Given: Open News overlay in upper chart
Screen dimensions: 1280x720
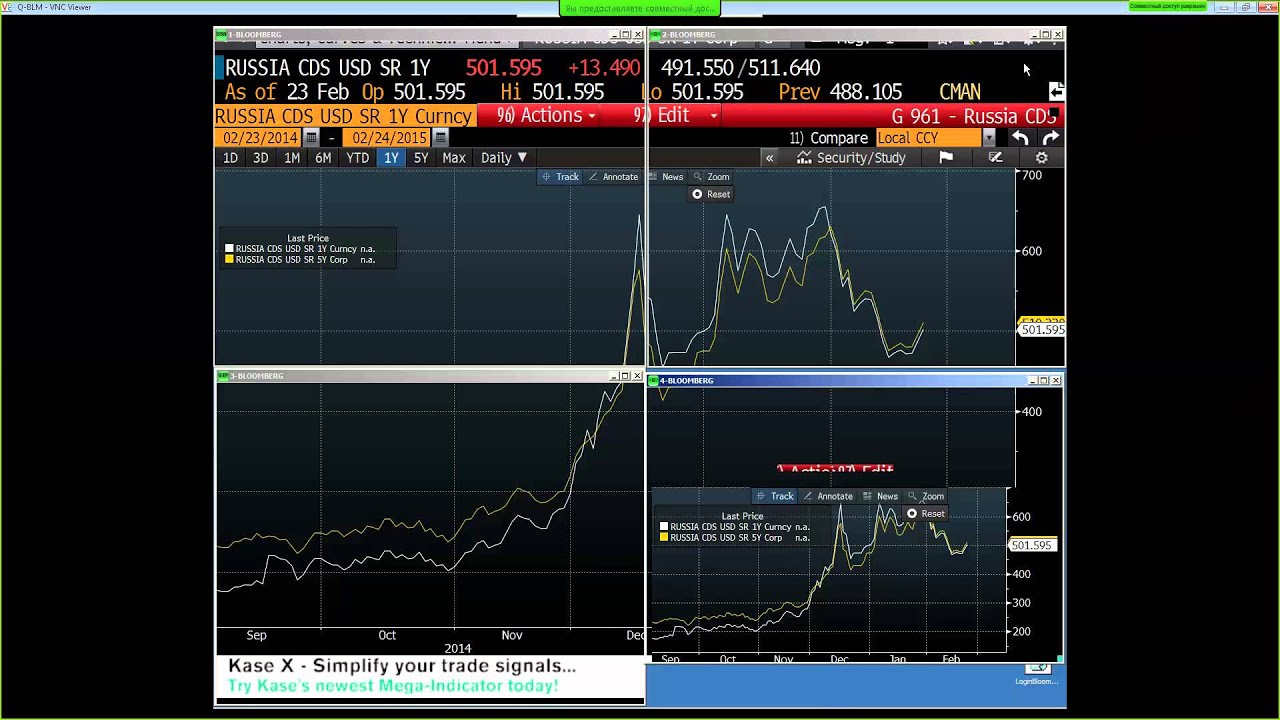Looking at the screenshot, I should (666, 177).
